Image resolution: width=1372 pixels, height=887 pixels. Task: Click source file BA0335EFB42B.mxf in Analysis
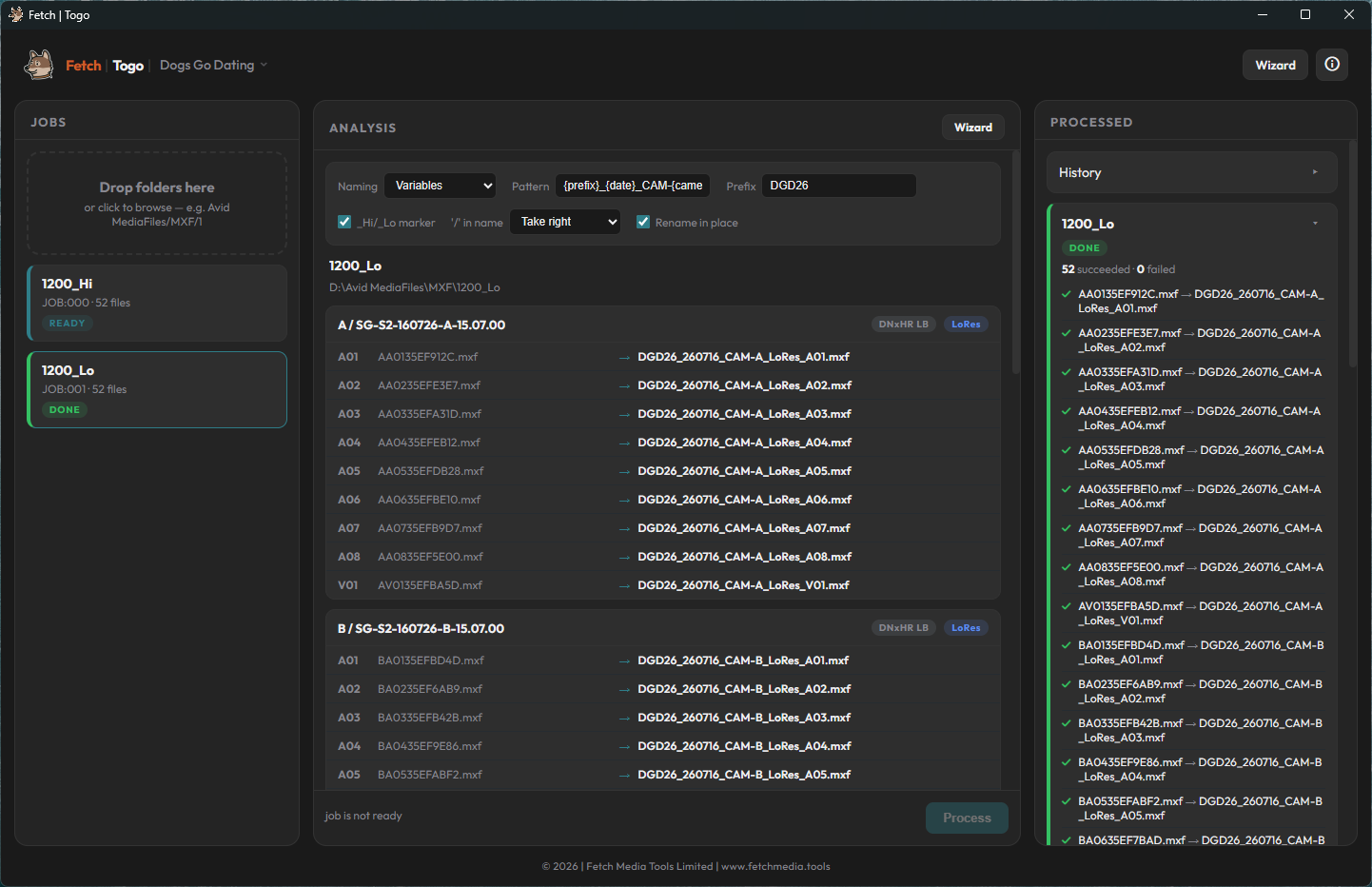(x=430, y=718)
